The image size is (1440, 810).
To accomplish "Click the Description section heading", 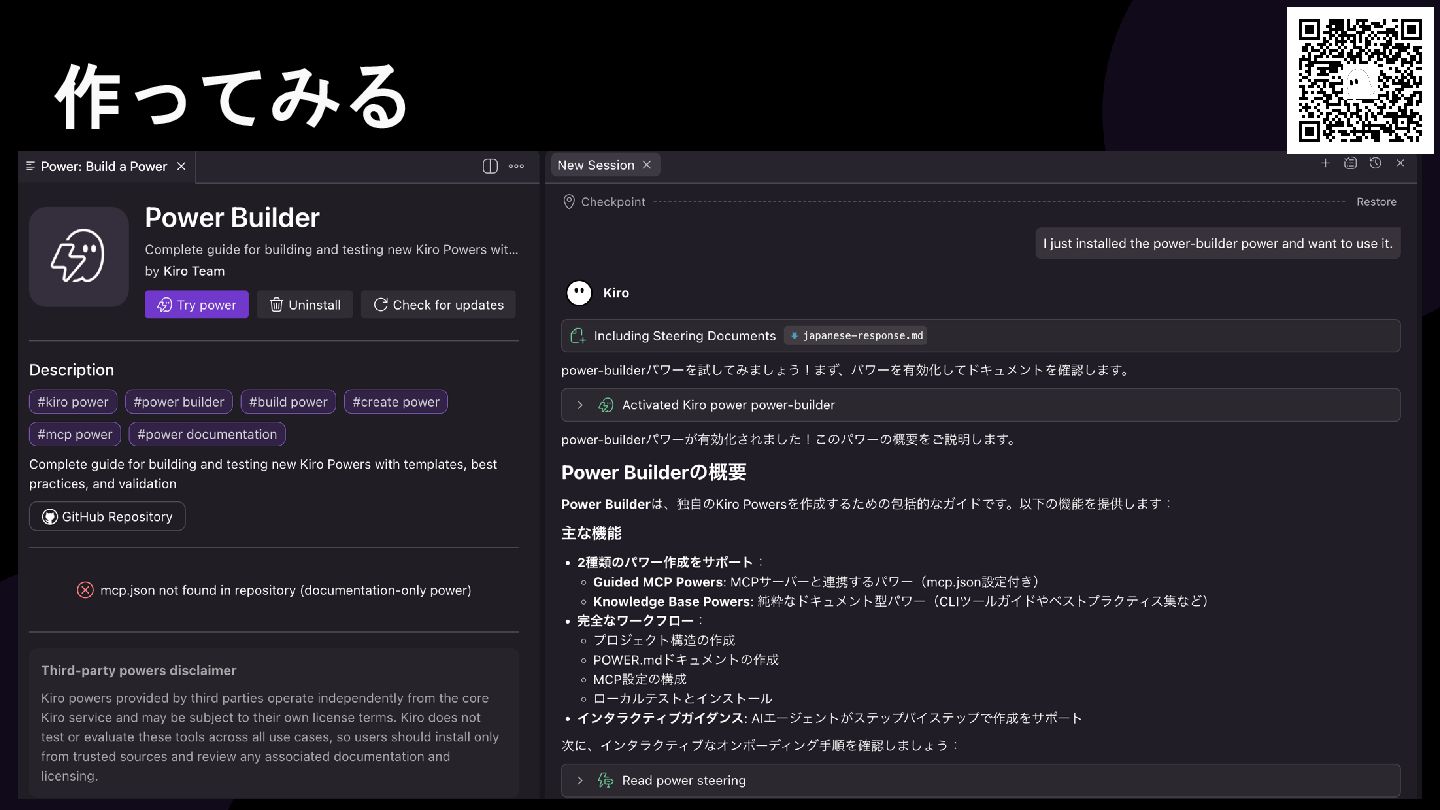I will coord(71,370).
